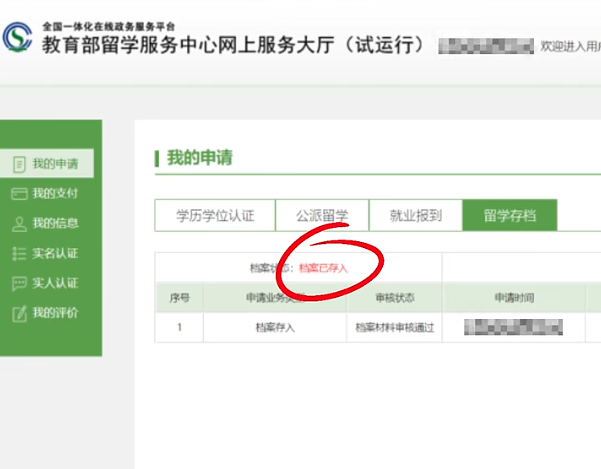The width and height of the screenshot is (601, 469).
Task: Click the active 留学存档 tab
Action: coord(510,215)
